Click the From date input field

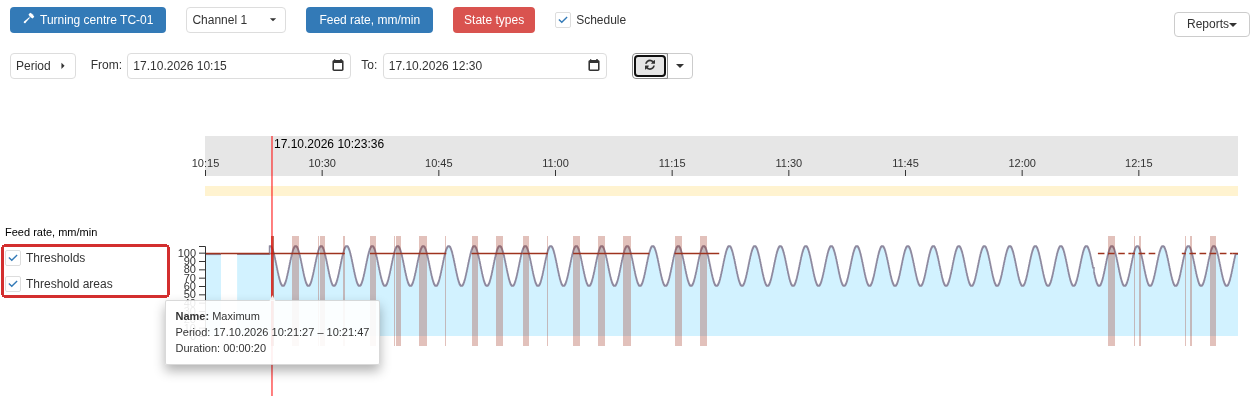pyautogui.click(x=239, y=66)
